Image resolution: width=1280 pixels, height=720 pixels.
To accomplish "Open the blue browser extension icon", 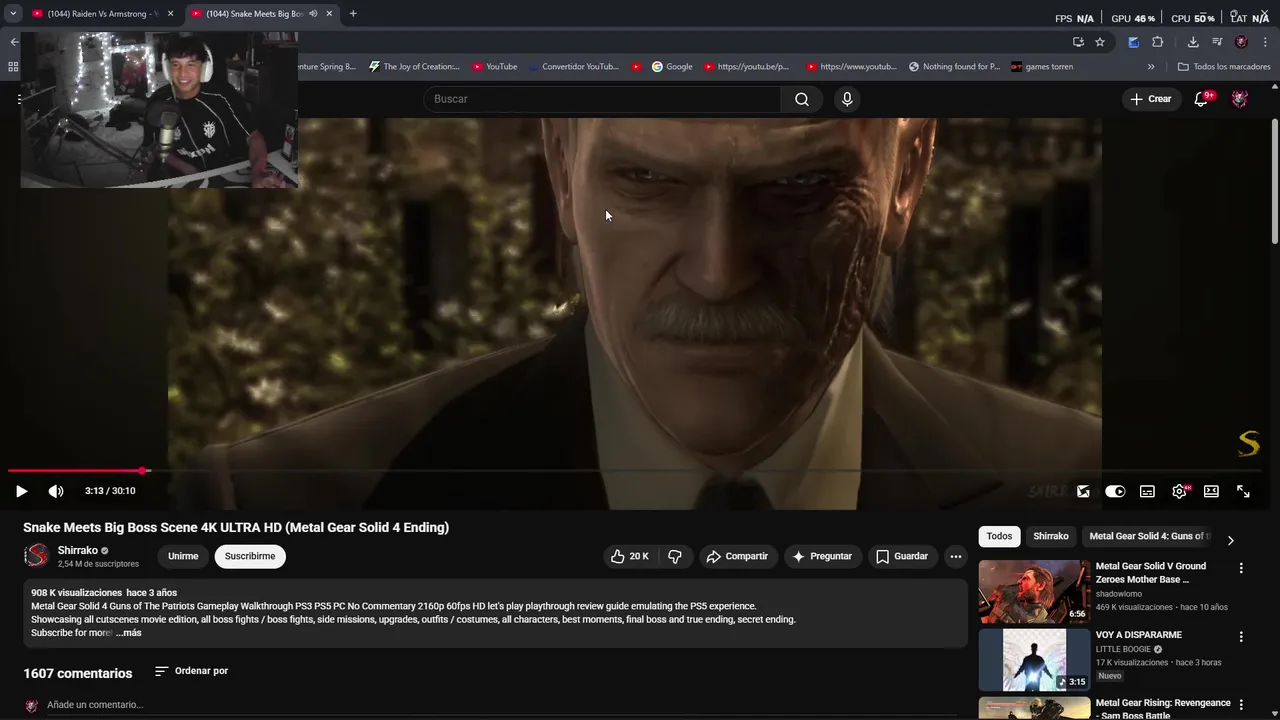I will (1133, 42).
